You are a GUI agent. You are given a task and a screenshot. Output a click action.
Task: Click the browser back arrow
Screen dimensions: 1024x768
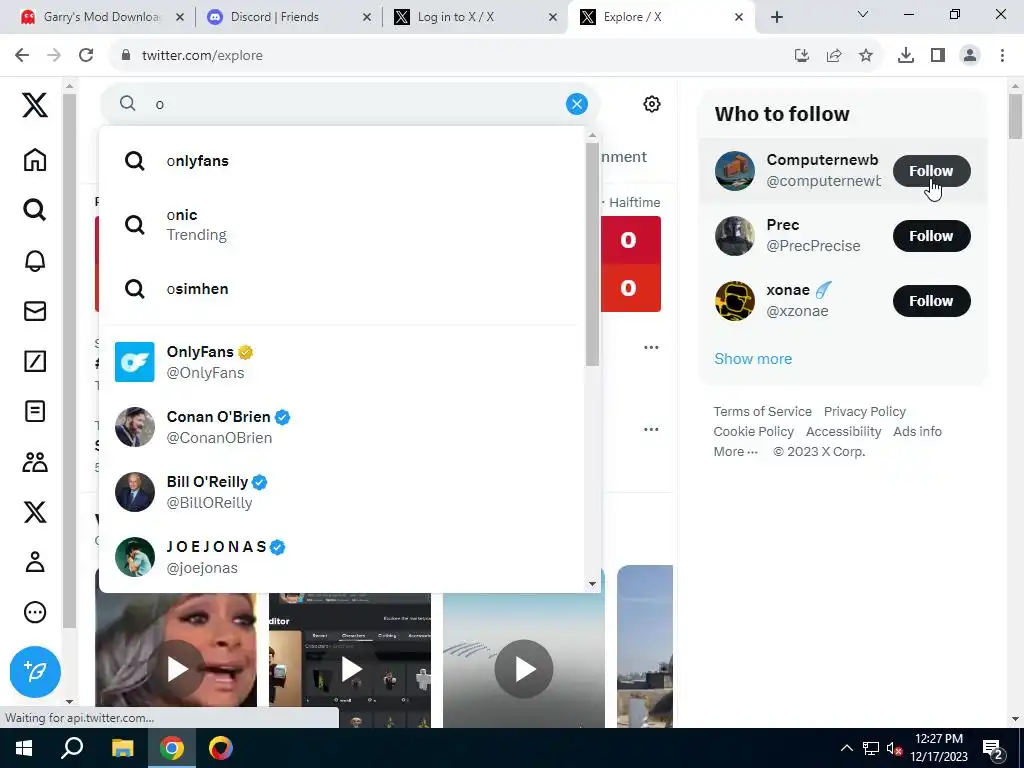22,56
